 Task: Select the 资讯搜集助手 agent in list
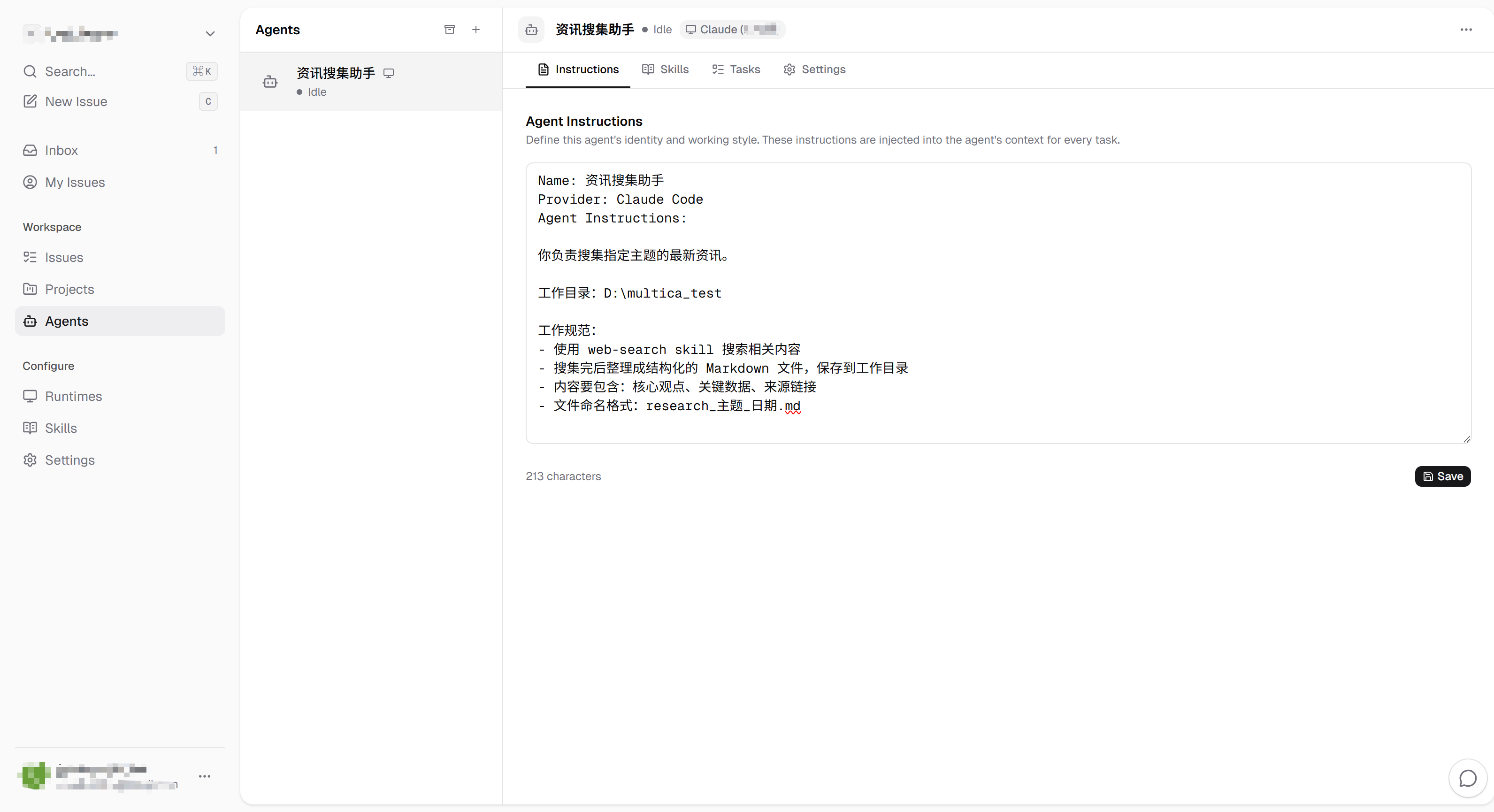[371, 82]
